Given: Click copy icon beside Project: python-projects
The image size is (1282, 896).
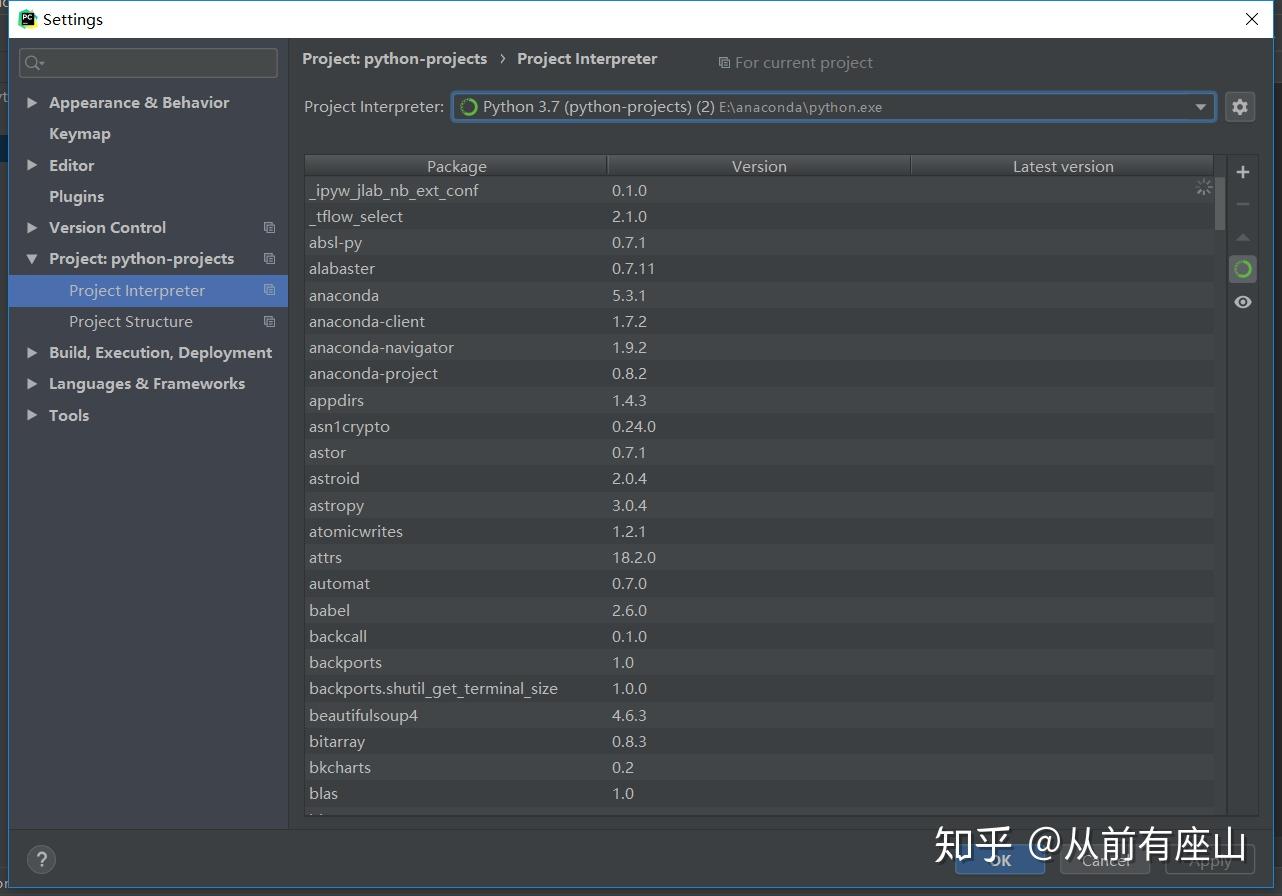Looking at the screenshot, I should 269,259.
